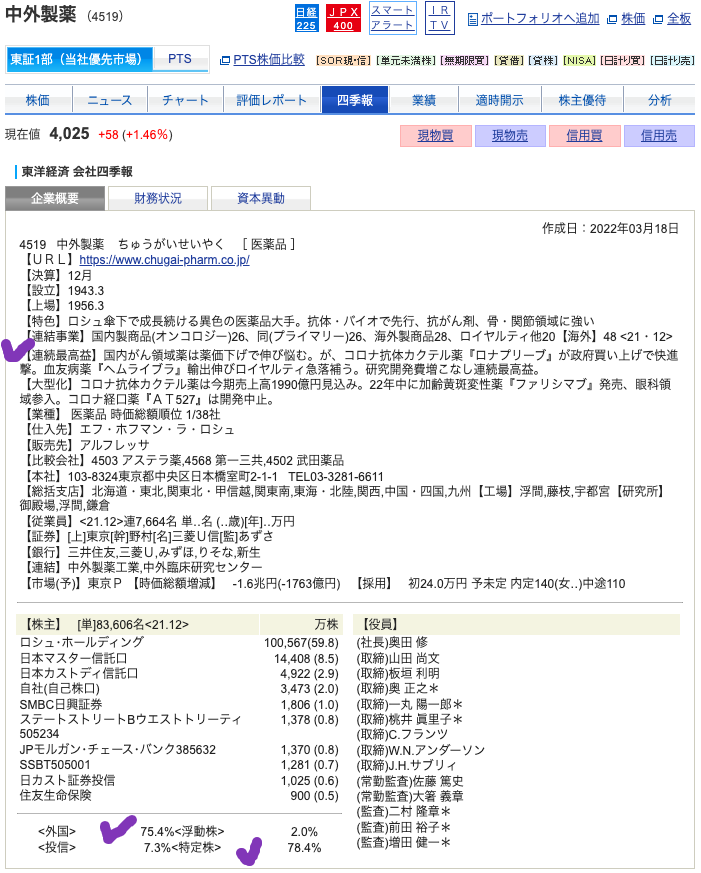The image size is (701, 873).
Task: Click the new-window icon beside 全板 link
Action: coord(658,19)
